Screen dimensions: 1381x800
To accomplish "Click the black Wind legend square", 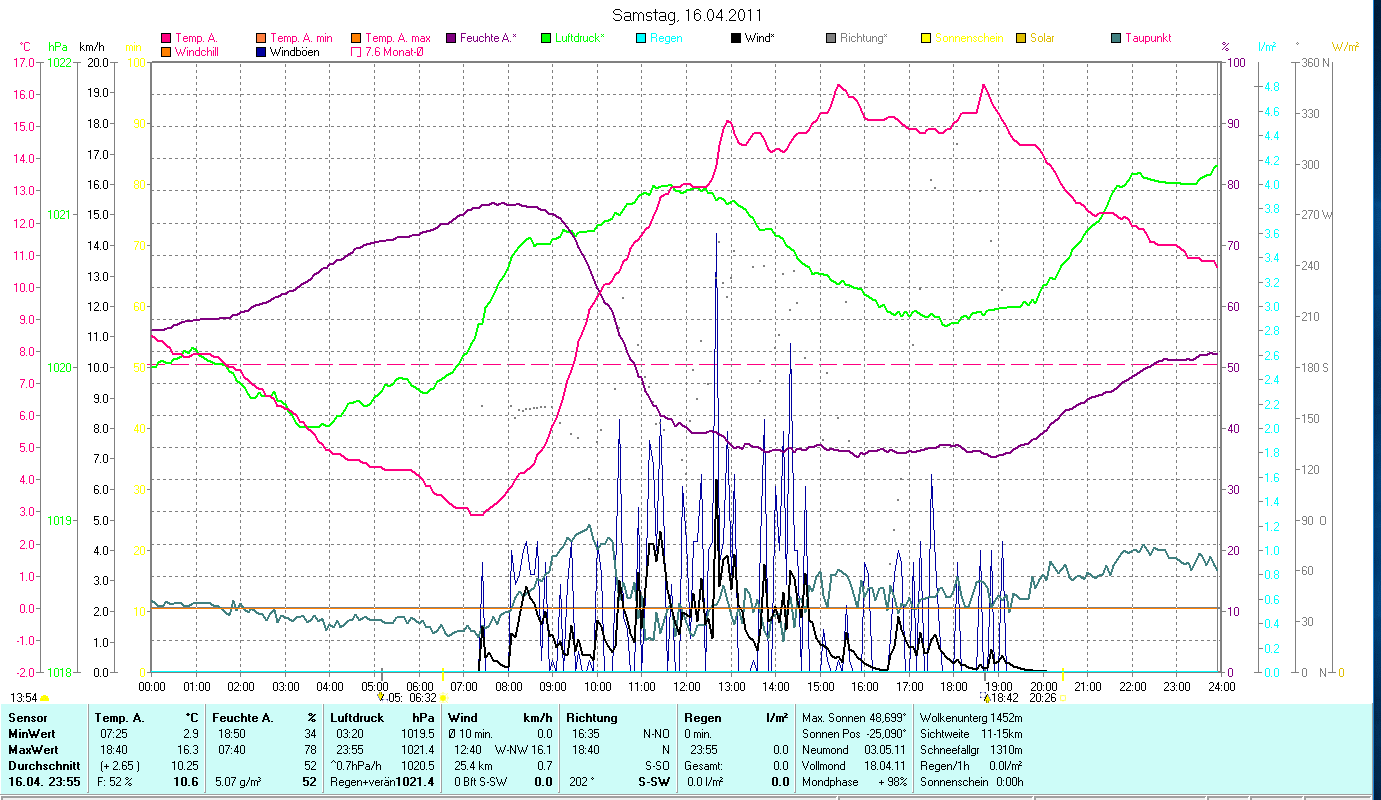I will pos(736,39).
